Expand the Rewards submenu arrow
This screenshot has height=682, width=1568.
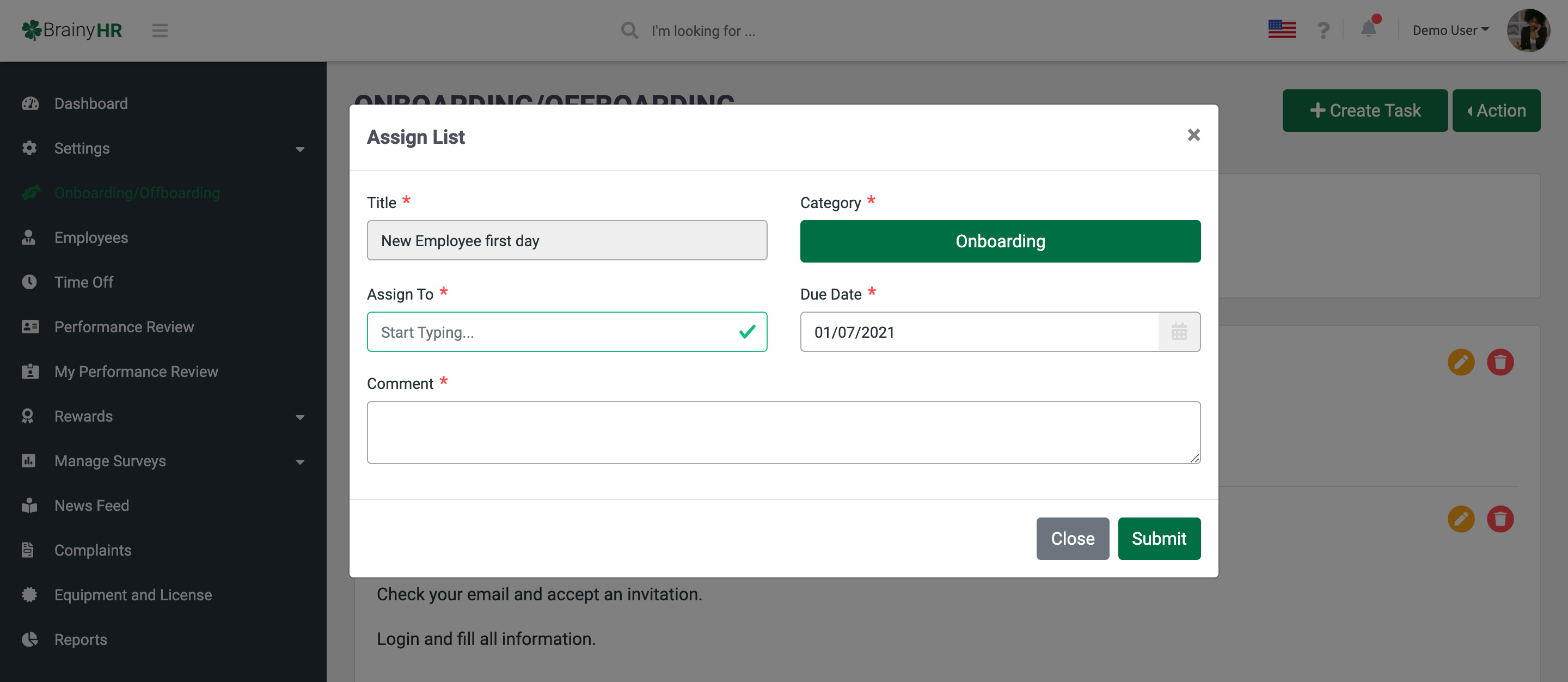click(x=299, y=417)
